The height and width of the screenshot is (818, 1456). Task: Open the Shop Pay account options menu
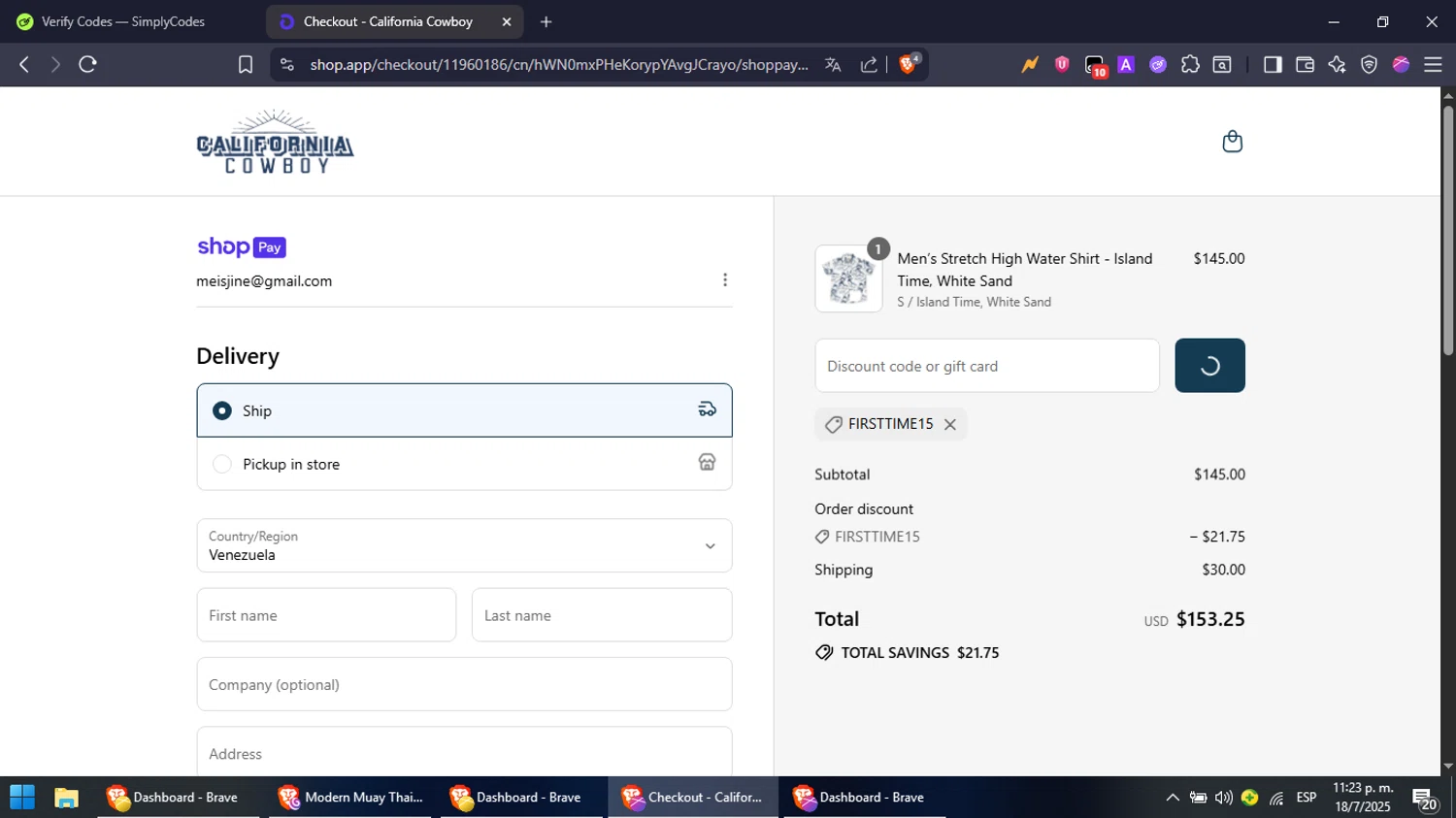[x=725, y=280]
